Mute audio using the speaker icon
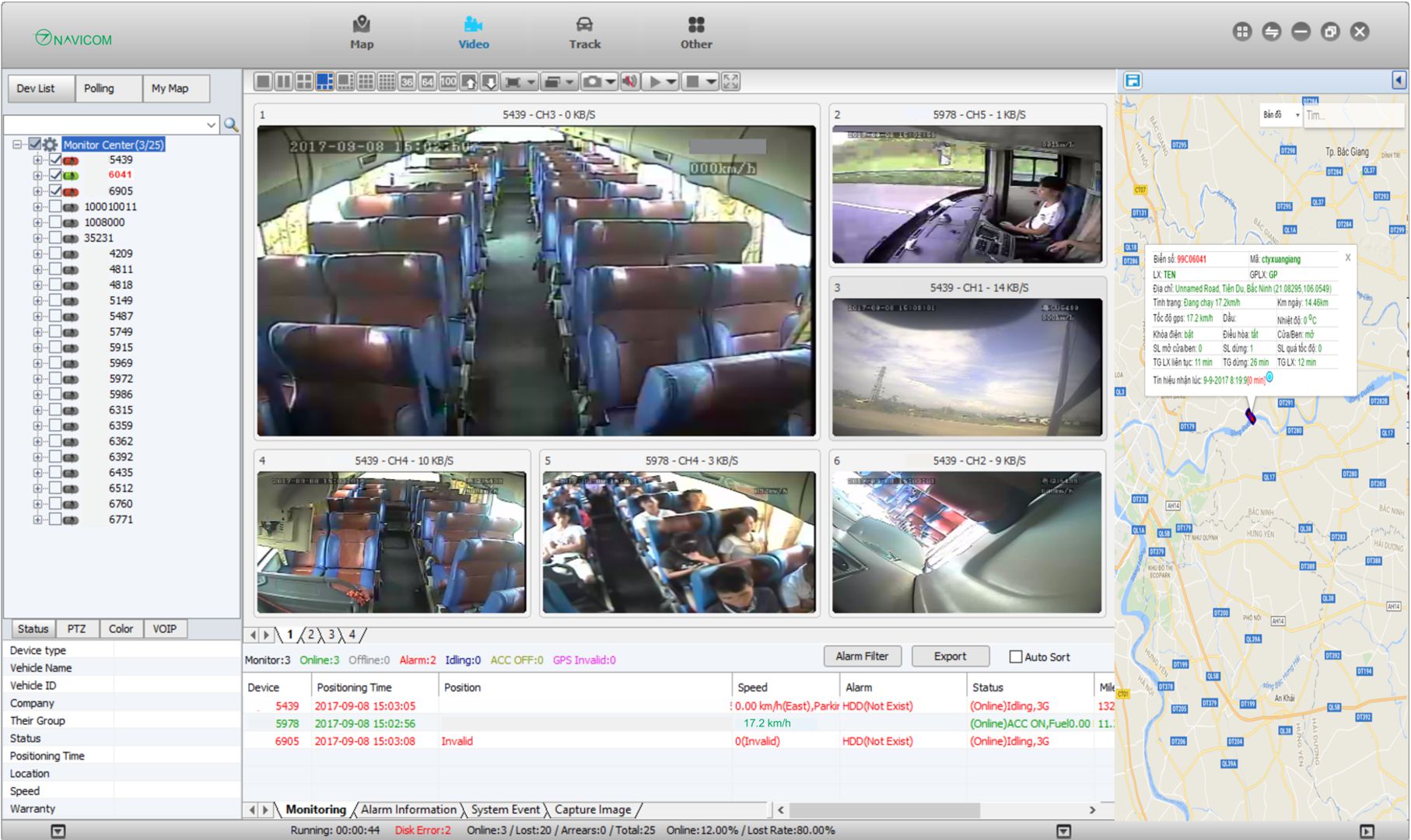1411x840 pixels. click(632, 80)
